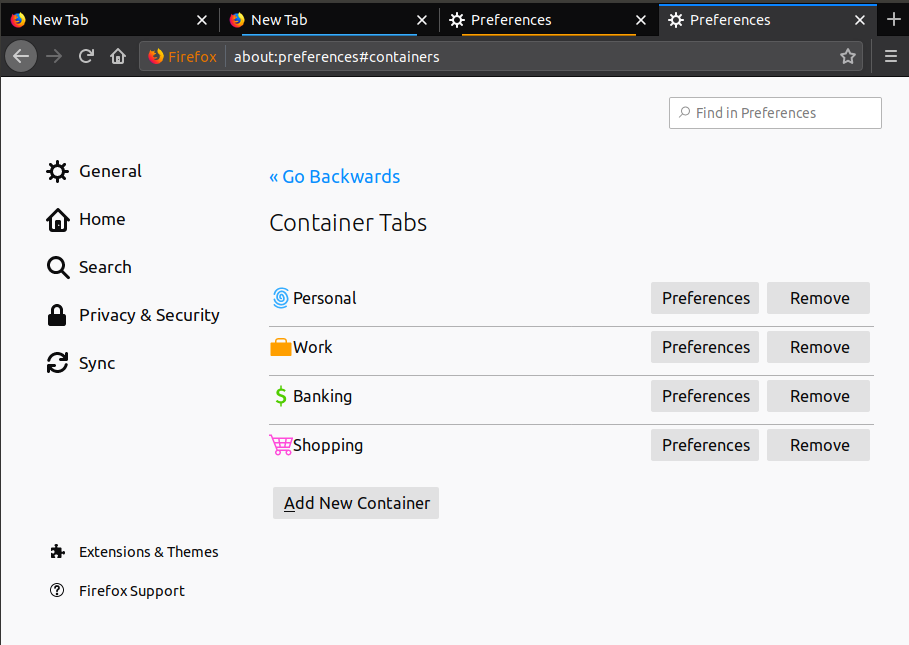Click the Banking container dollar icon
The width and height of the screenshot is (909, 645).
pyautogui.click(x=279, y=396)
